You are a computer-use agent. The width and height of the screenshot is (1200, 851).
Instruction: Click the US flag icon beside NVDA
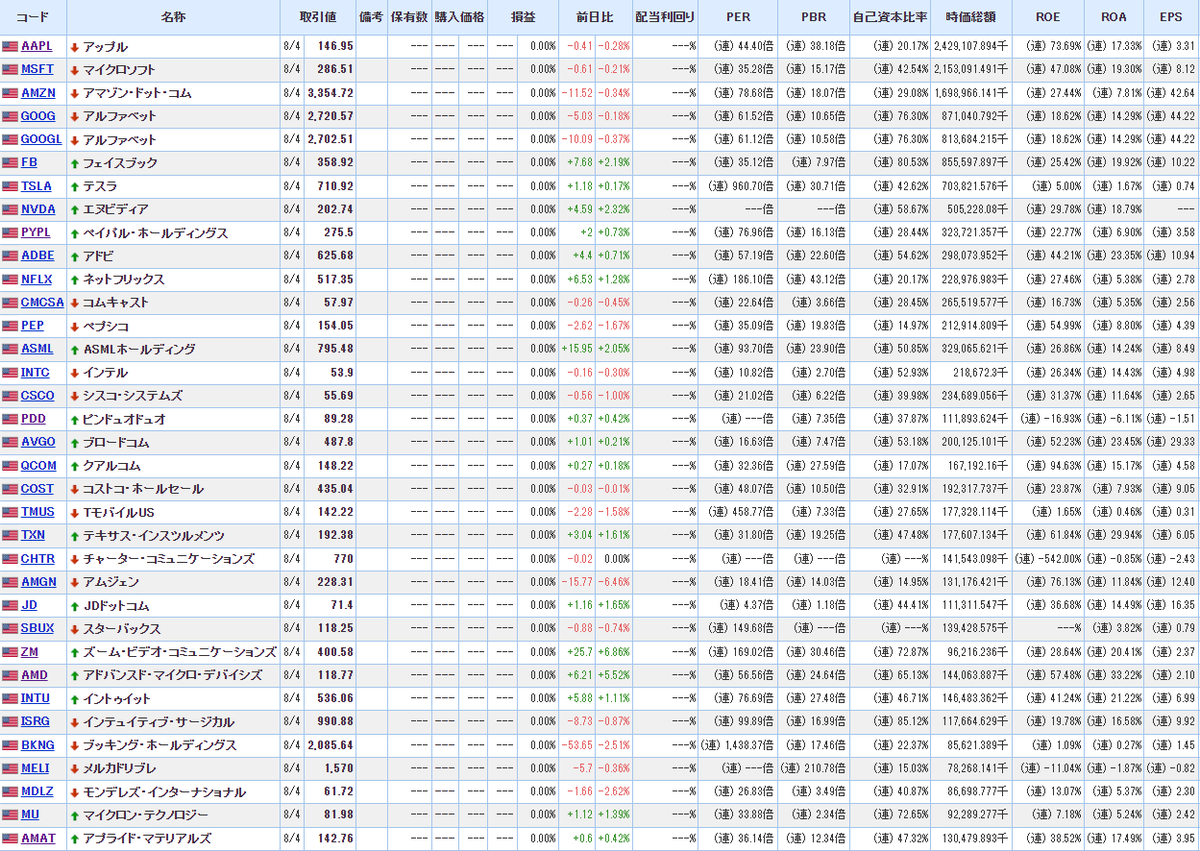10,209
